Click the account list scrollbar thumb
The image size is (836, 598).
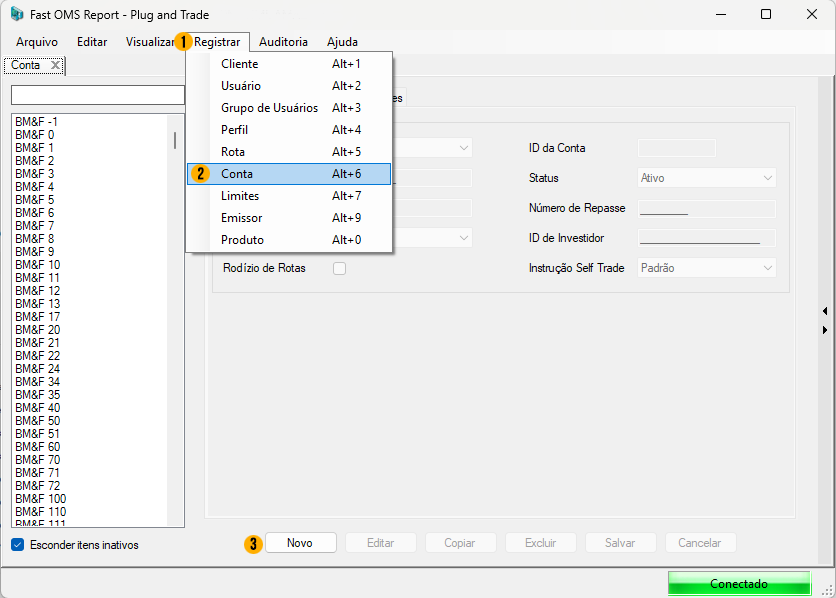pyautogui.click(x=175, y=140)
